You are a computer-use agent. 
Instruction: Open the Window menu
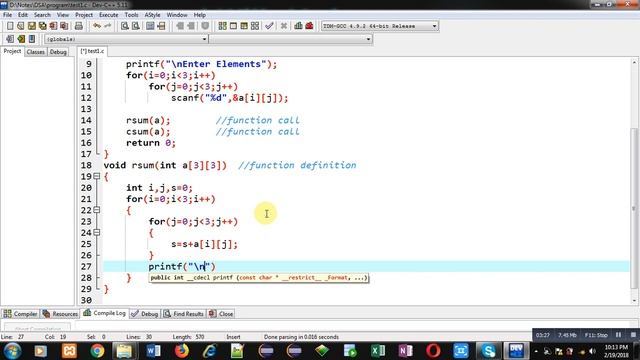tap(177, 15)
